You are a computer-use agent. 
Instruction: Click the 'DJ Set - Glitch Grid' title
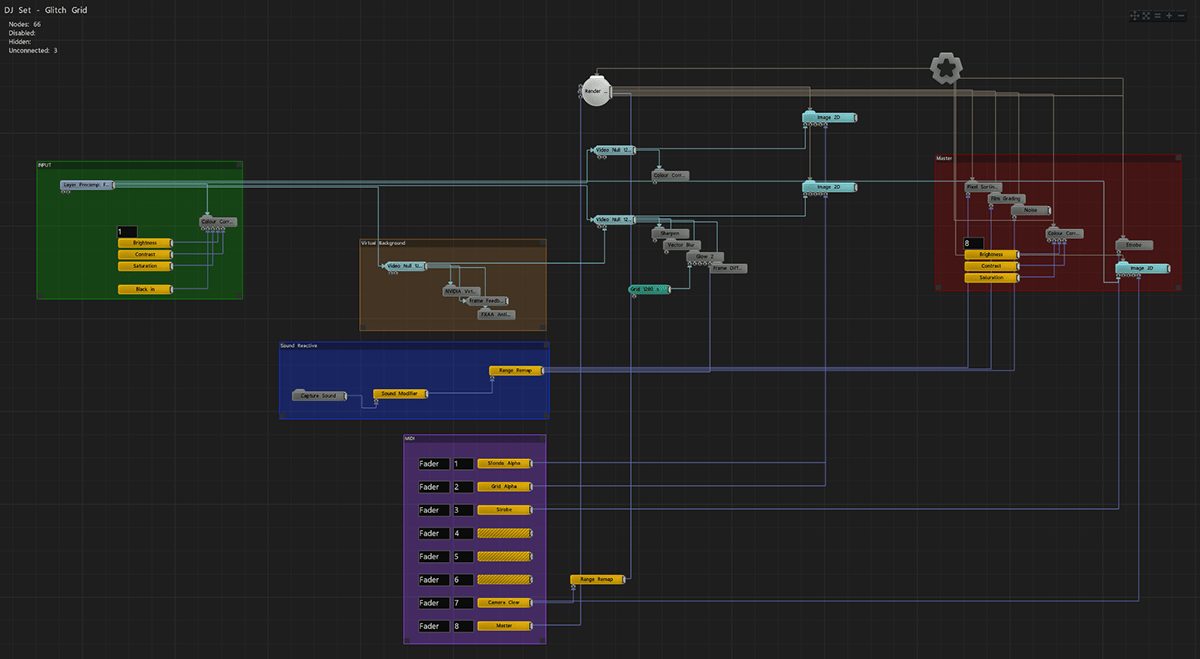(x=45, y=10)
